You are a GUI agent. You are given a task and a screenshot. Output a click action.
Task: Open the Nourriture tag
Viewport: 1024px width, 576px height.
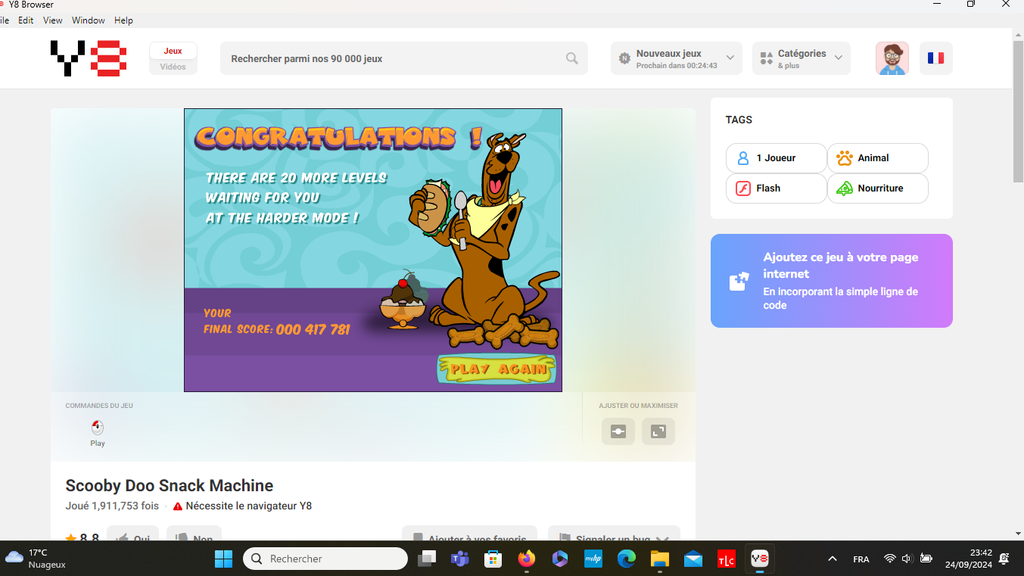[x=877, y=188]
